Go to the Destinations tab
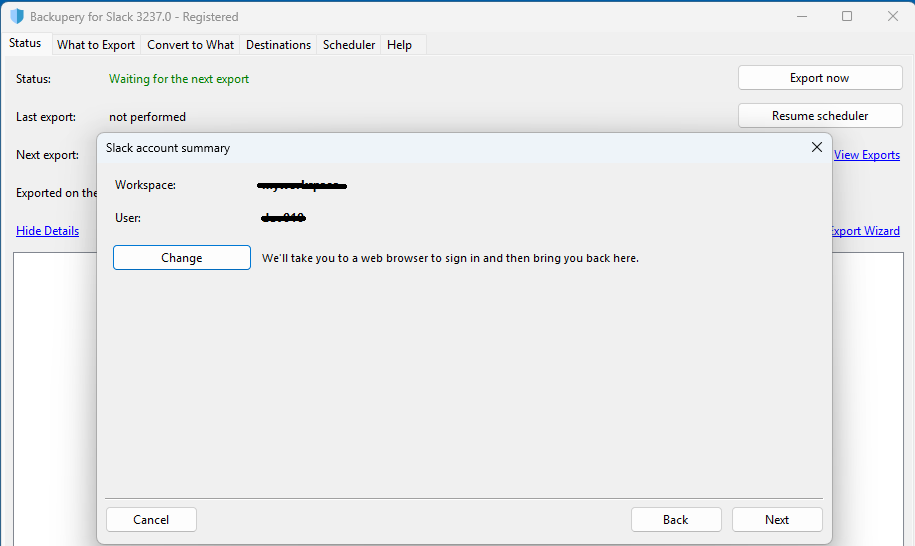 click(x=278, y=45)
